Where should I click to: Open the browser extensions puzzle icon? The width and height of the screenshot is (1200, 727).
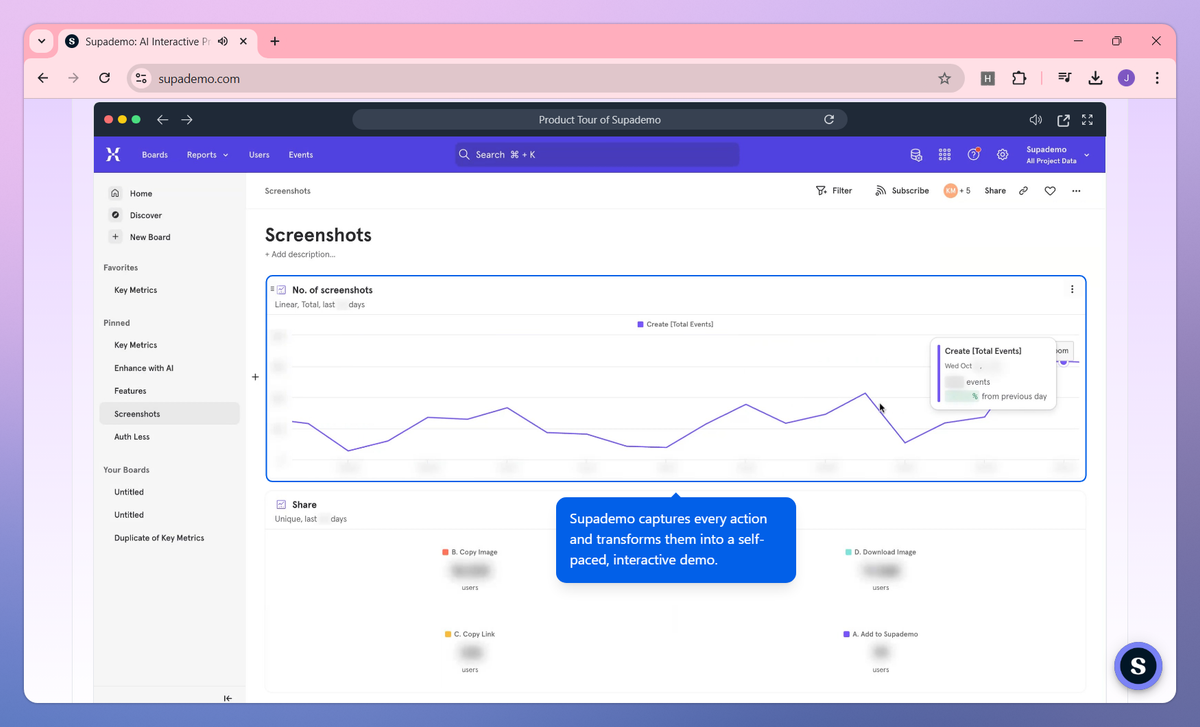[x=1019, y=78]
